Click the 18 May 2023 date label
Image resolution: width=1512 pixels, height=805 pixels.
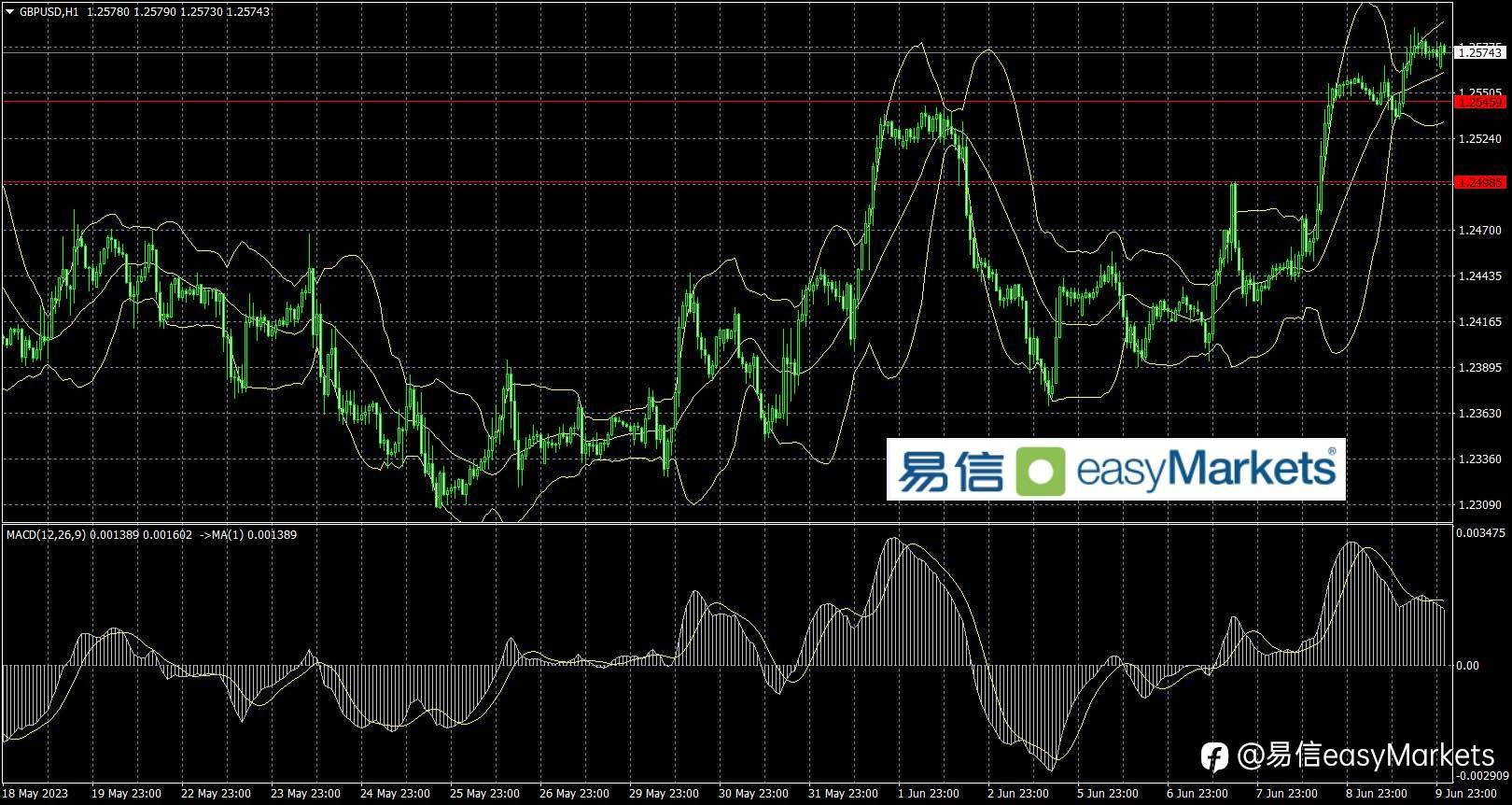click(x=36, y=794)
